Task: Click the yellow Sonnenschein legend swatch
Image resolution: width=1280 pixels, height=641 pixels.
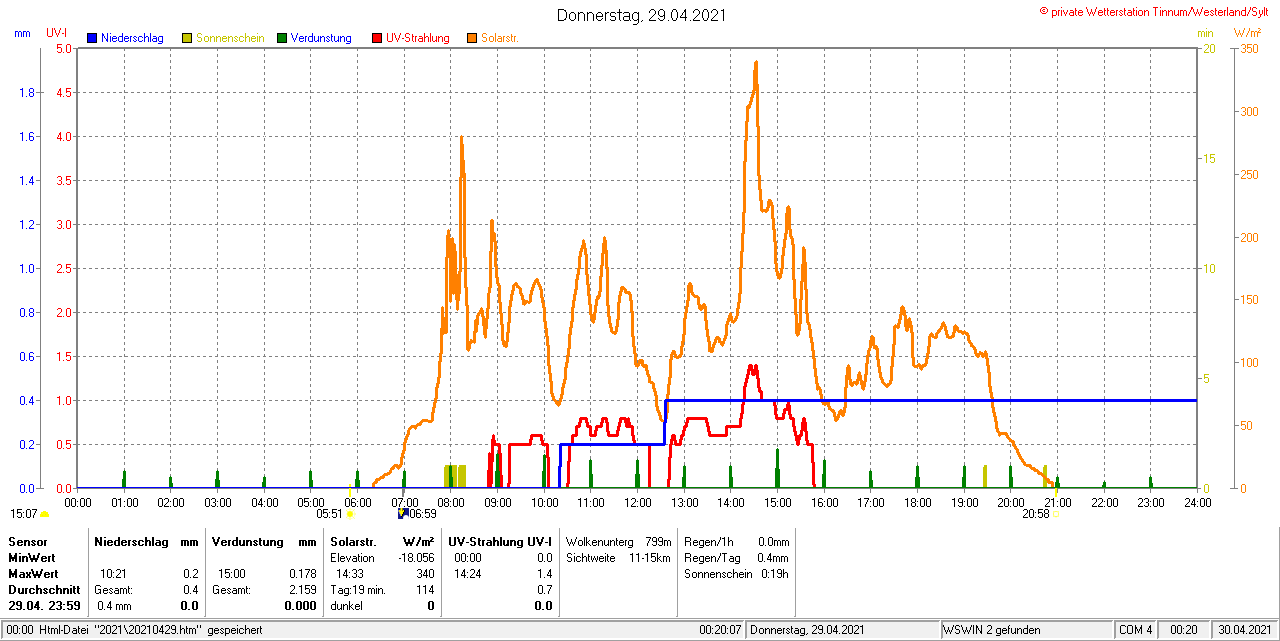Action: click(x=187, y=38)
